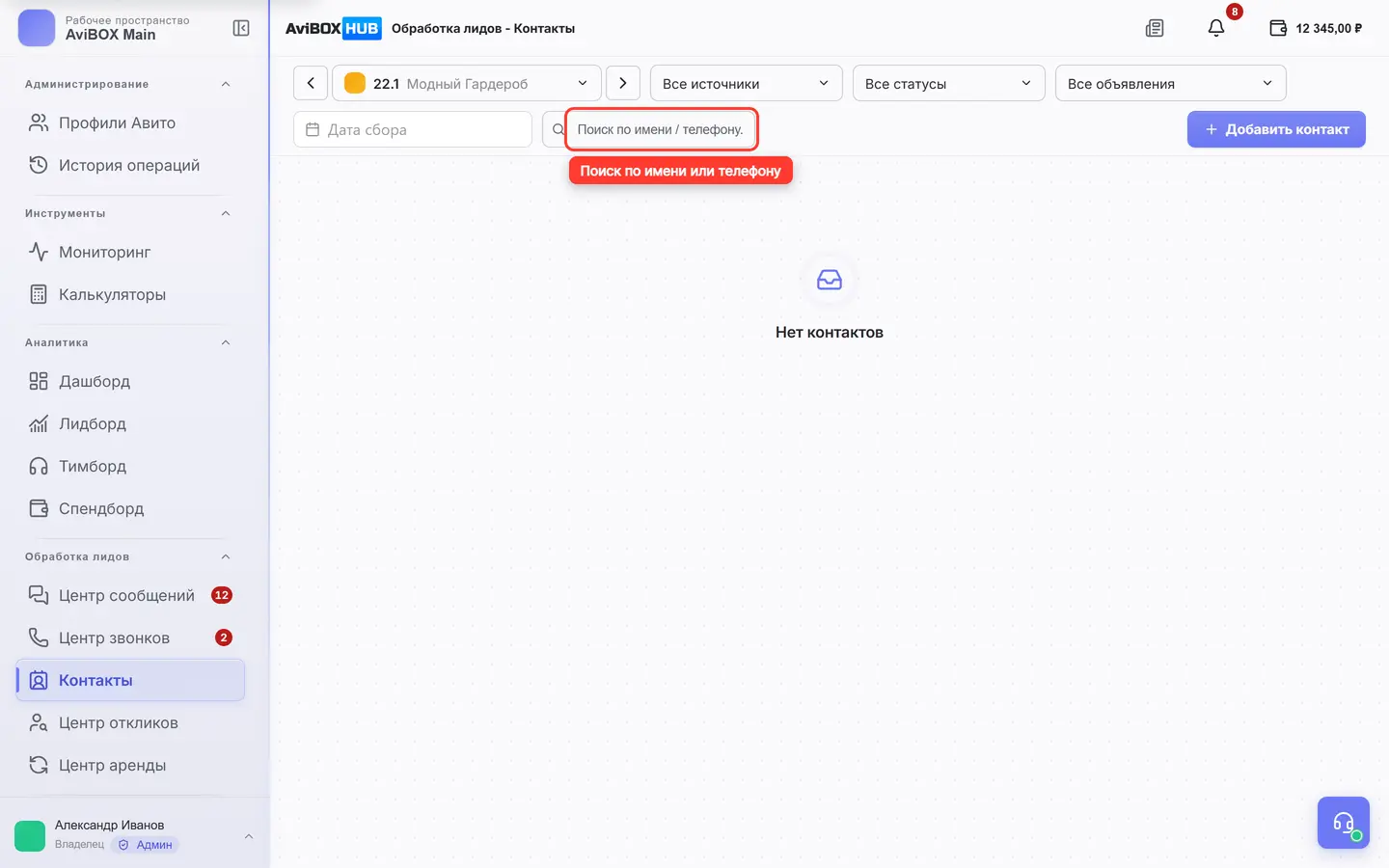This screenshot has height=868, width=1389.
Task: Open the 22.1 Модный Гардероб profile dropdown
Action: coord(467,83)
